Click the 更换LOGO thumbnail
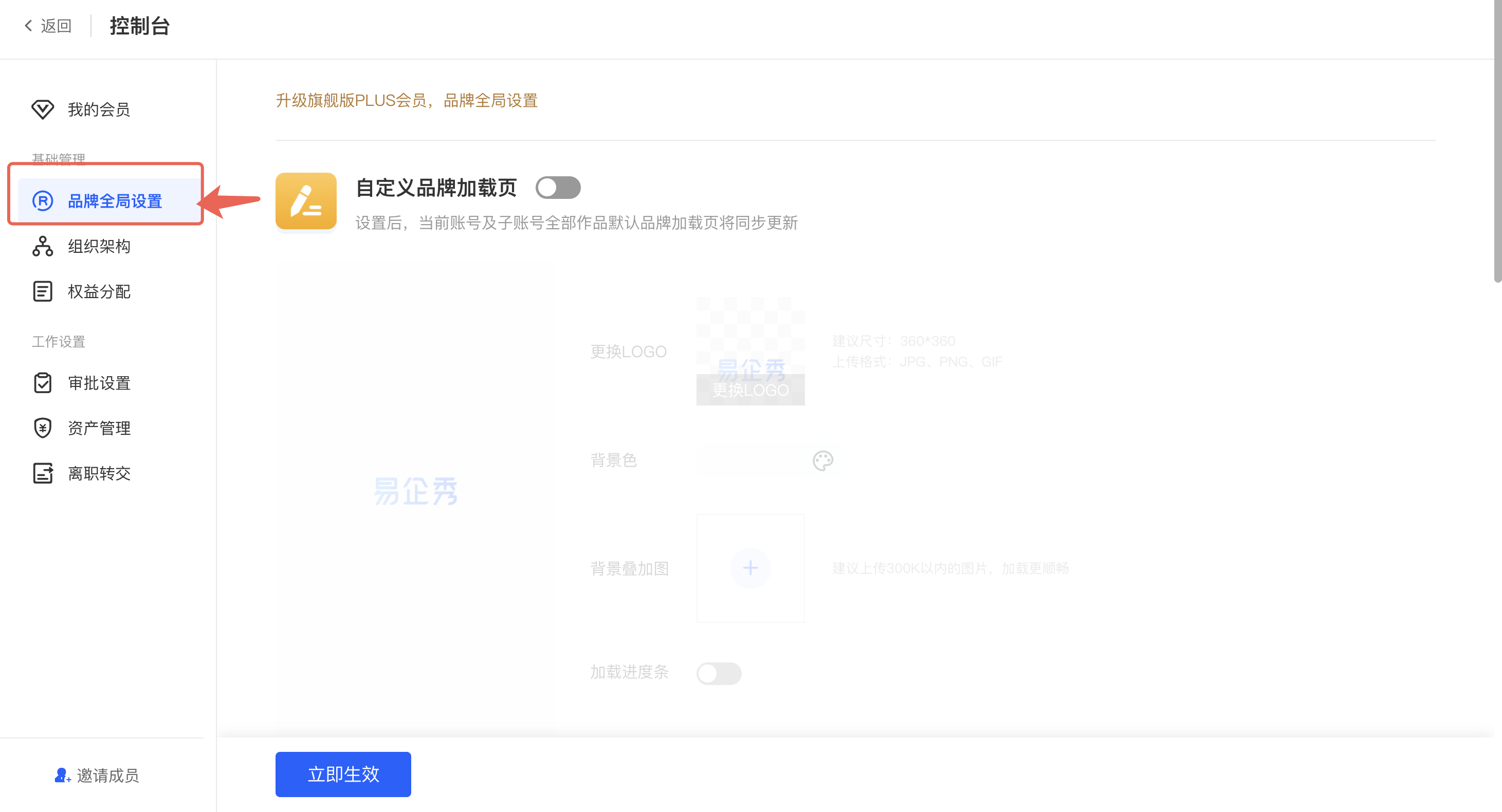Image resolution: width=1502 pixels, height=812 pixels. pyautogui.click(x=750, y=351)
